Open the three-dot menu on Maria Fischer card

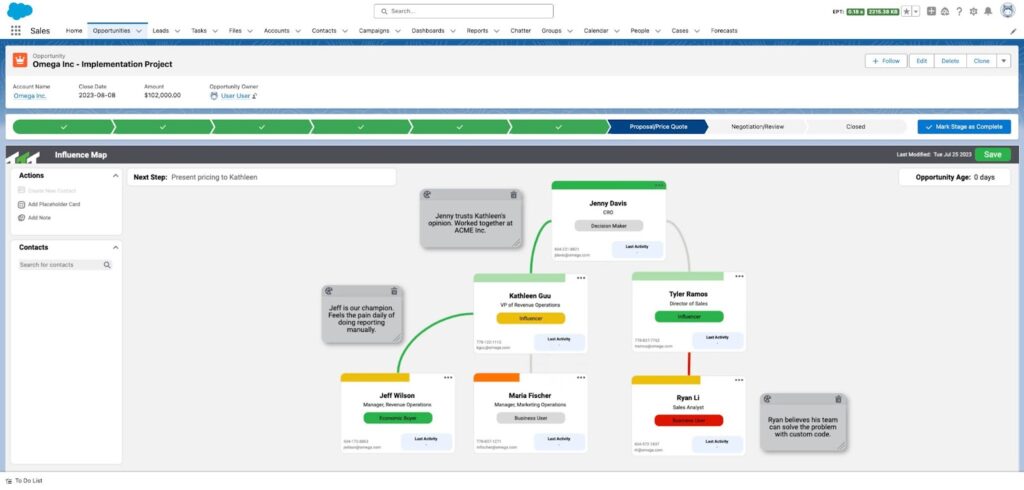pos(581,378)
